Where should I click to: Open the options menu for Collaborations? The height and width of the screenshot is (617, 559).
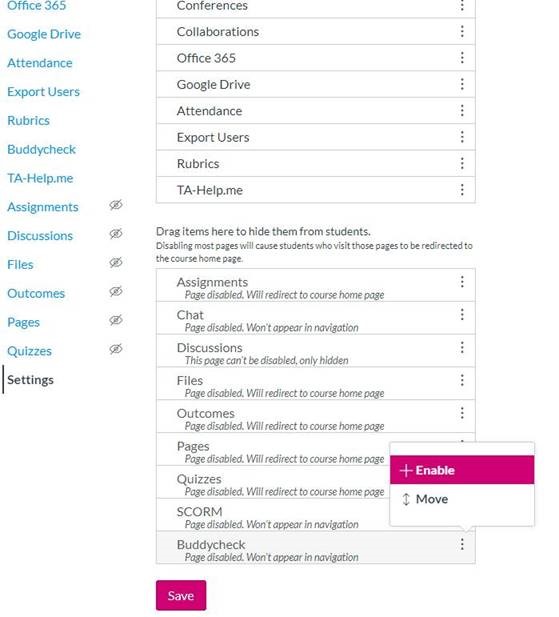[462, 31]
